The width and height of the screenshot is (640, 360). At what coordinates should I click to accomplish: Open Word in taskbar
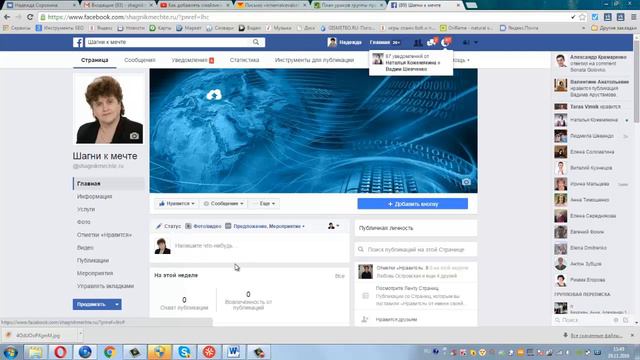click(x=233, y=352)
